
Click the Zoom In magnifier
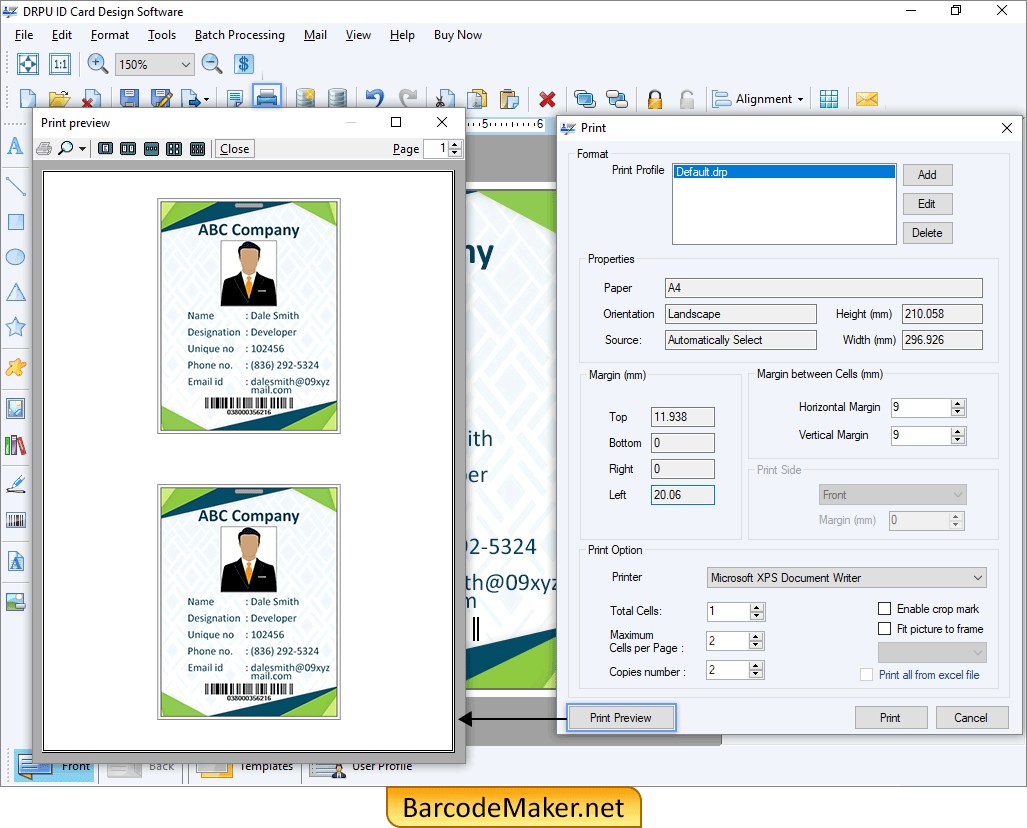pos(98,64)
